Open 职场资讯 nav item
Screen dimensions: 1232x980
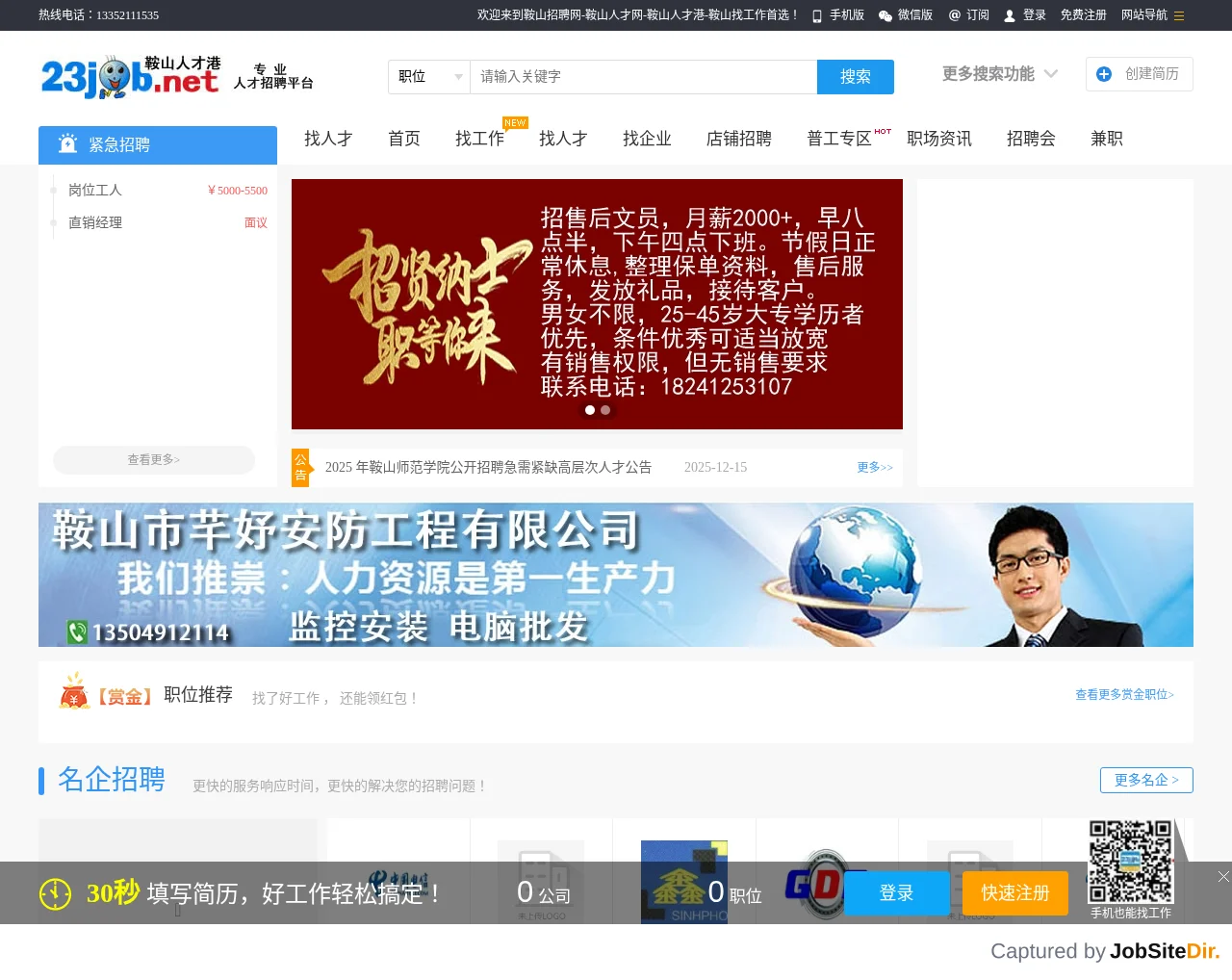939,139
